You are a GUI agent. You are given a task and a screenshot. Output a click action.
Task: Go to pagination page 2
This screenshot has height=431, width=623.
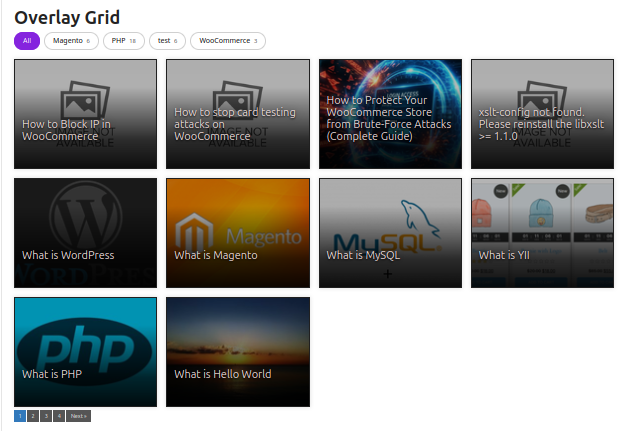pos(33,416)
